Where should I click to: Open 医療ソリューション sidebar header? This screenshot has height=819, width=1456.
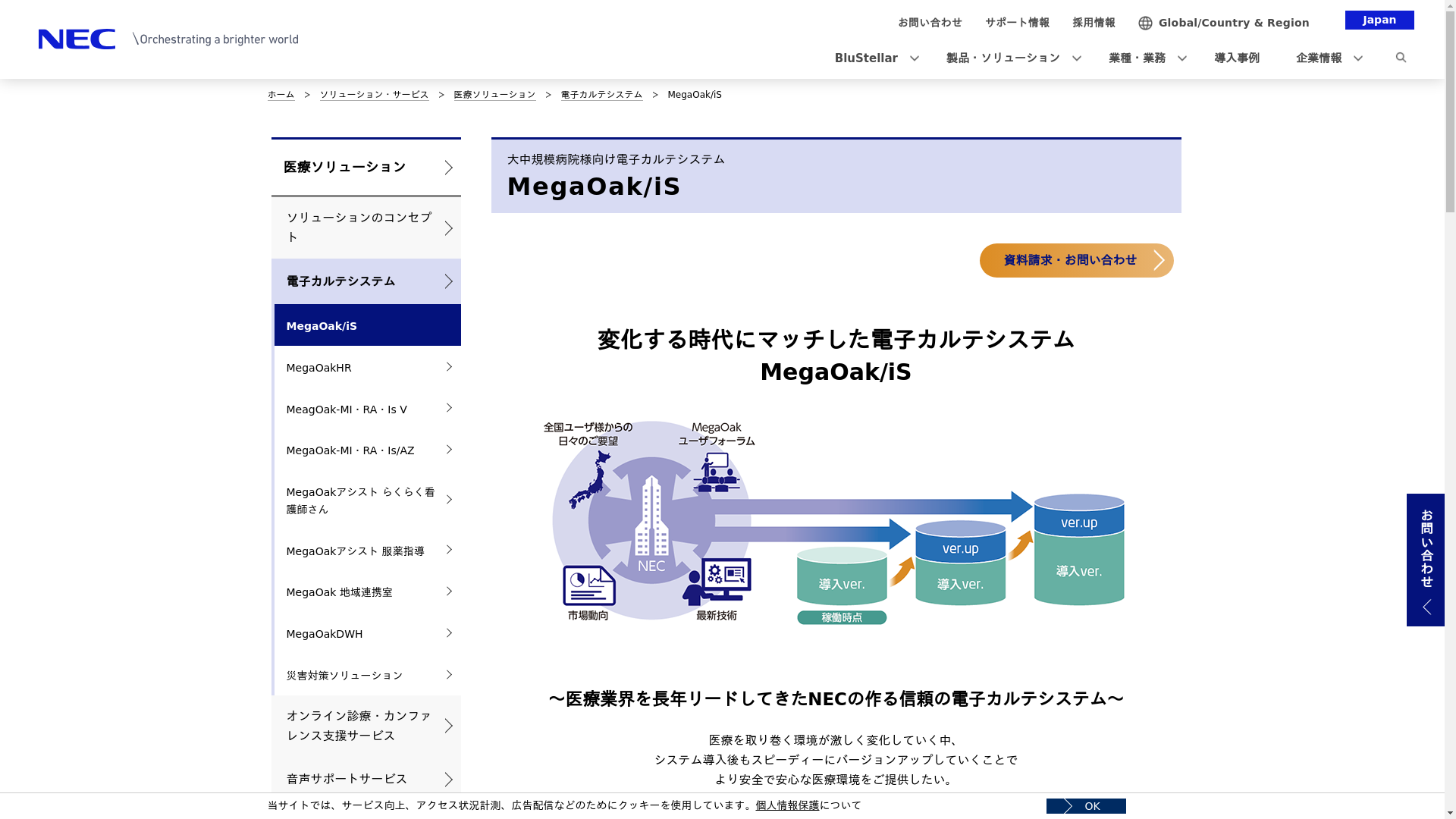point(366,168)
